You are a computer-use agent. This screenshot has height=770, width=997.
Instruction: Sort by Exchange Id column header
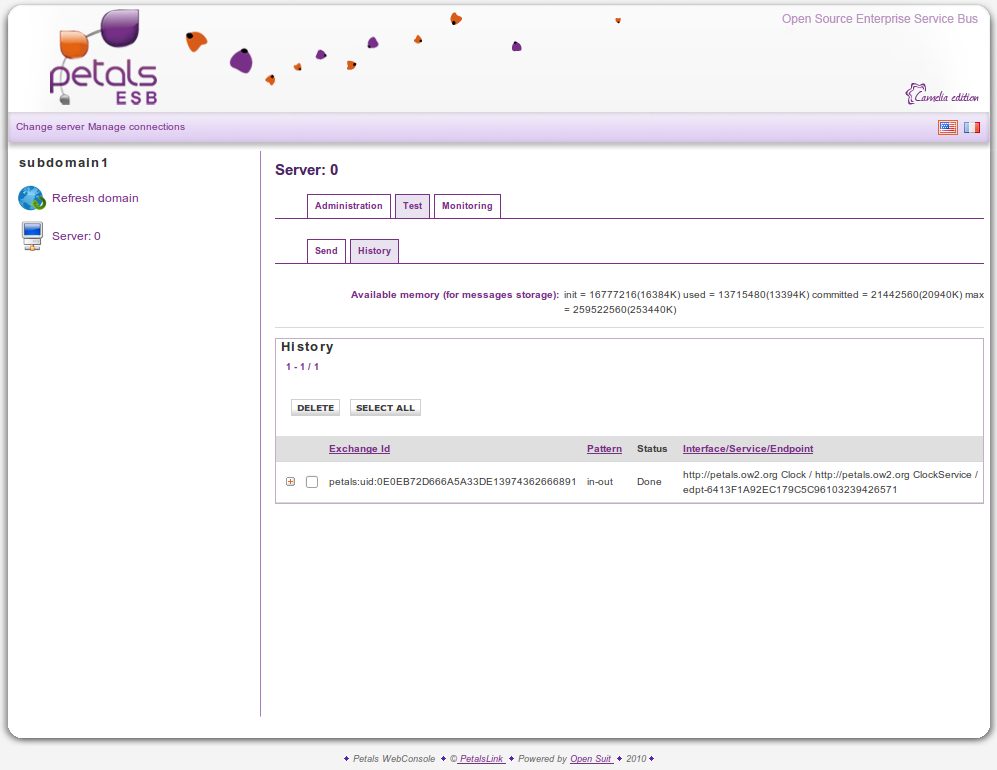point(359,449)
